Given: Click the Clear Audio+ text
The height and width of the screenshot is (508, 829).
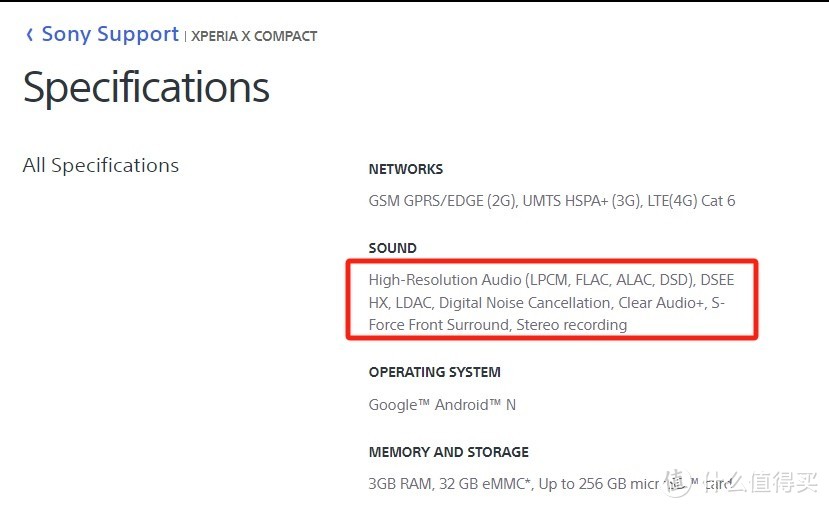Looking at the screenshot, I should [x=660, y=303].
